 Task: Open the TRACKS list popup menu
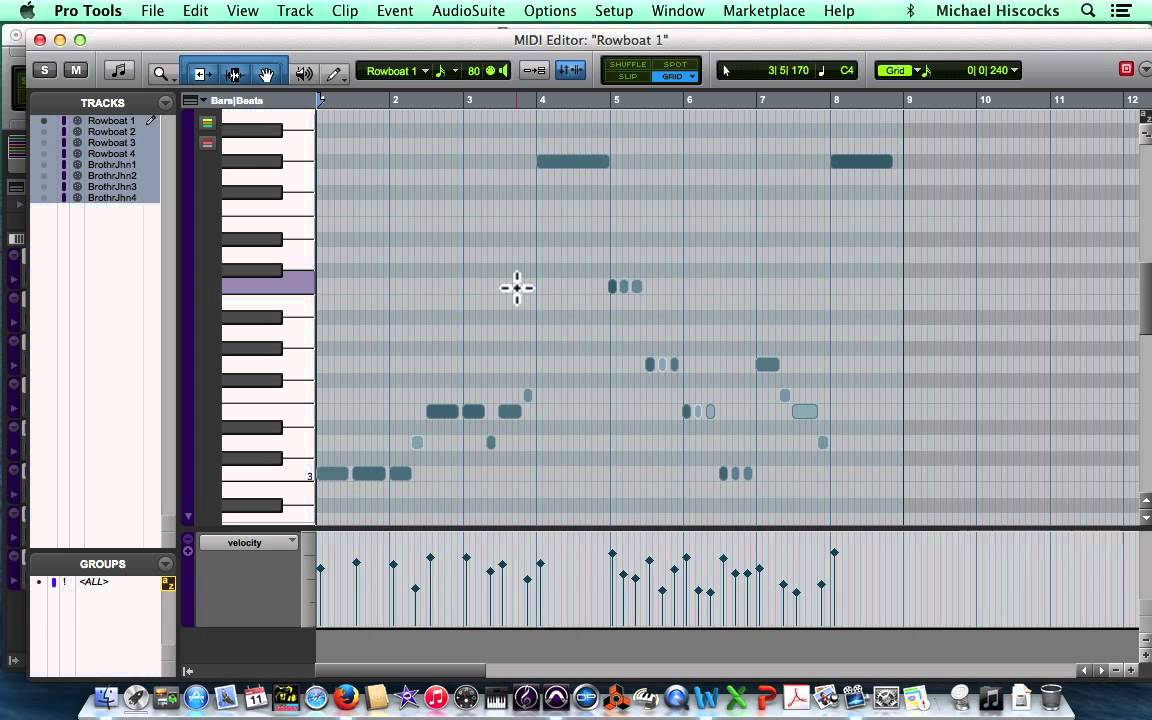click(x=165, y=103)
